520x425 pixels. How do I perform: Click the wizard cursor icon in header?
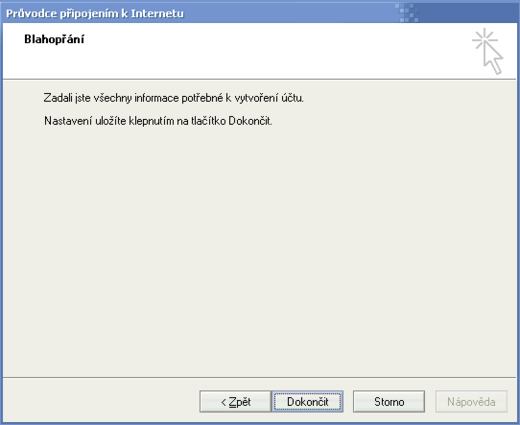(x=488, y=51)
